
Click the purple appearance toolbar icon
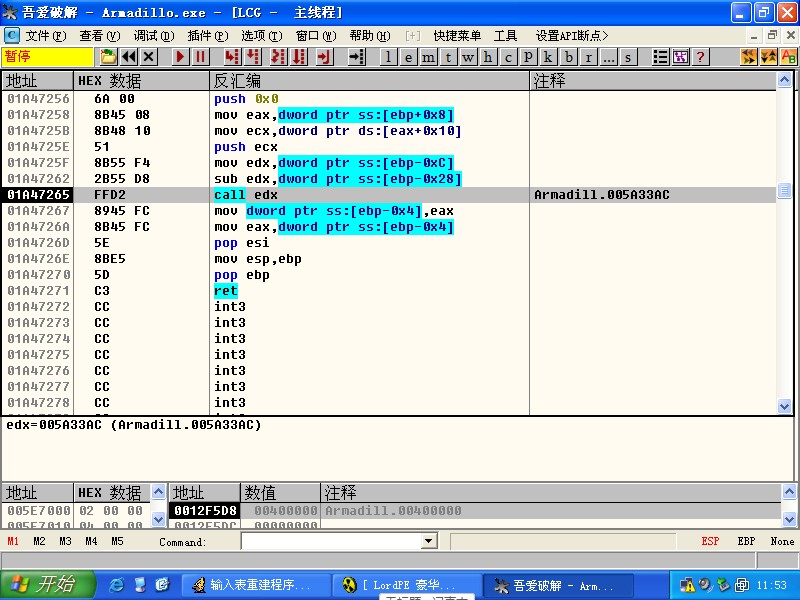[681, 57]
